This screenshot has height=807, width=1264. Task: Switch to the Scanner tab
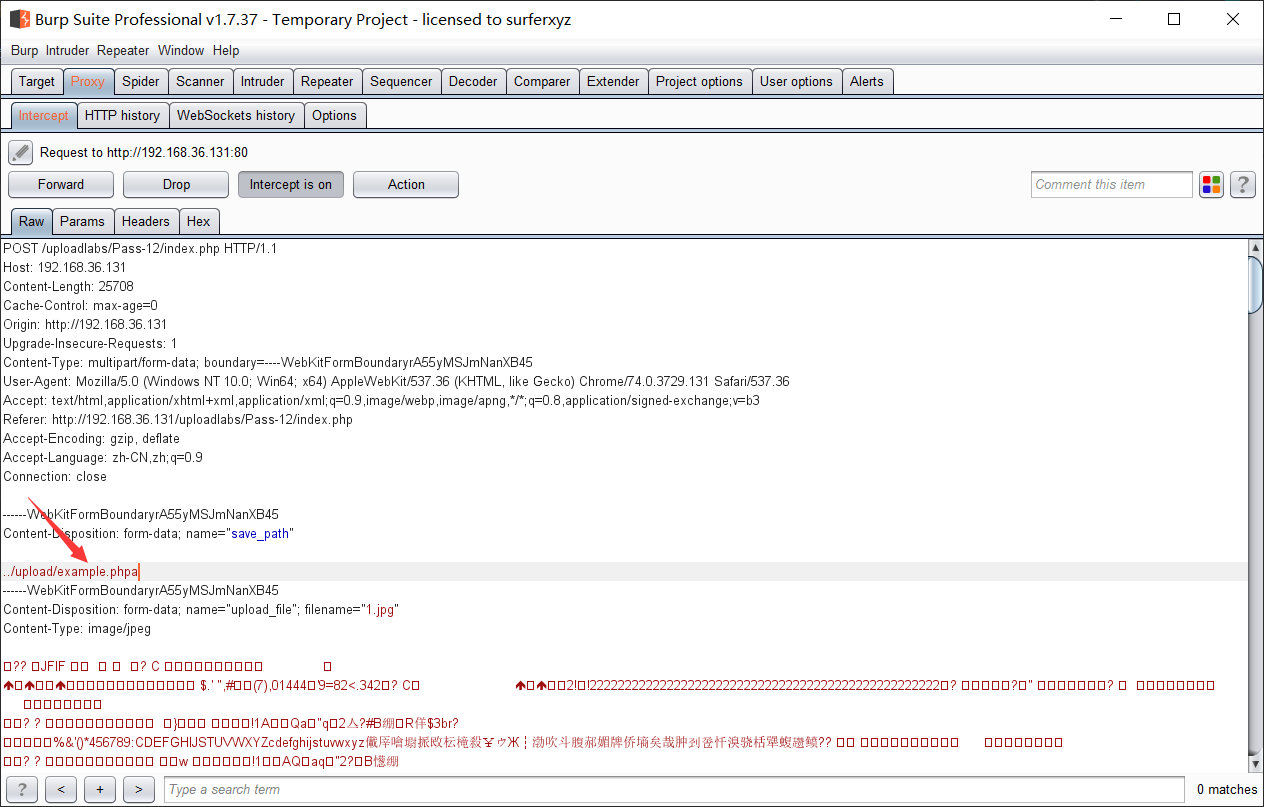click(x=201, y=81)
